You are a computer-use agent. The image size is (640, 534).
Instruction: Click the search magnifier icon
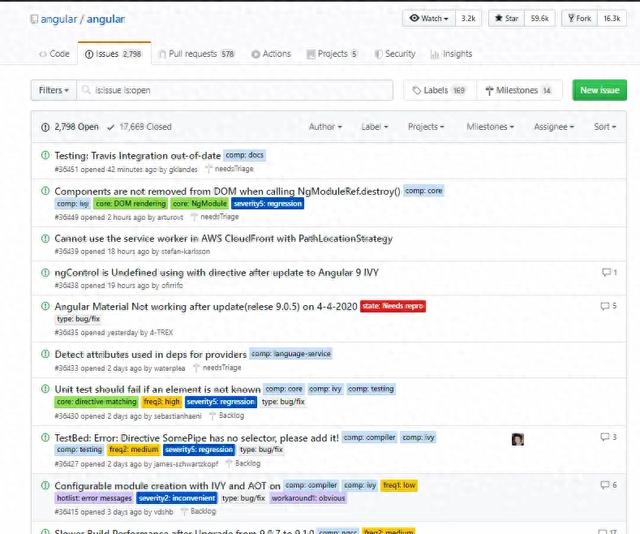click(x=86, y=90)
